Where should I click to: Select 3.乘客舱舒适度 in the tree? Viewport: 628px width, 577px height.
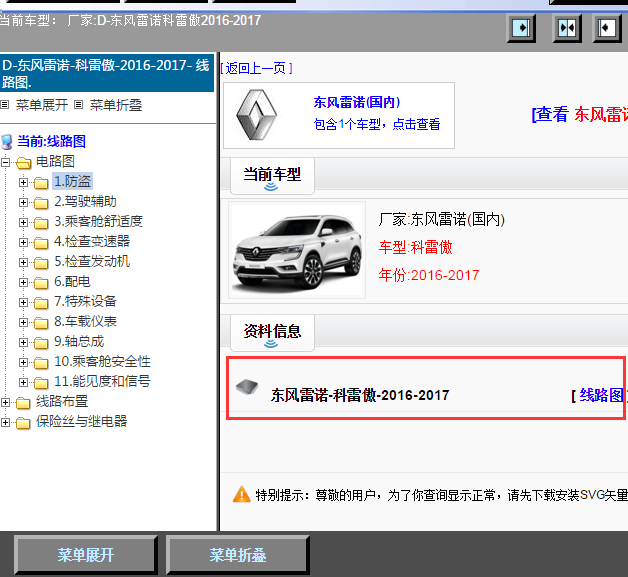[x=99, y=221]
